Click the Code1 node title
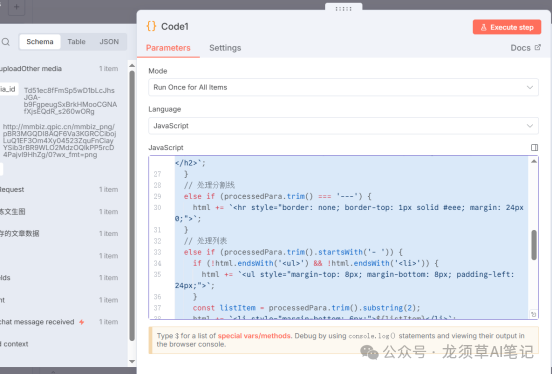552x374 pixels. [x=175, y=27]
